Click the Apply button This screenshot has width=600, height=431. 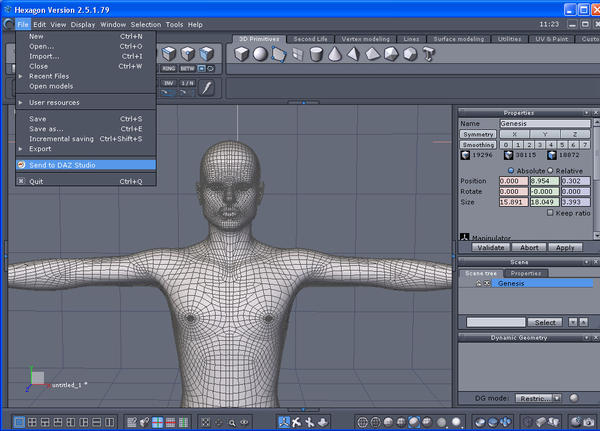(563, 246)
